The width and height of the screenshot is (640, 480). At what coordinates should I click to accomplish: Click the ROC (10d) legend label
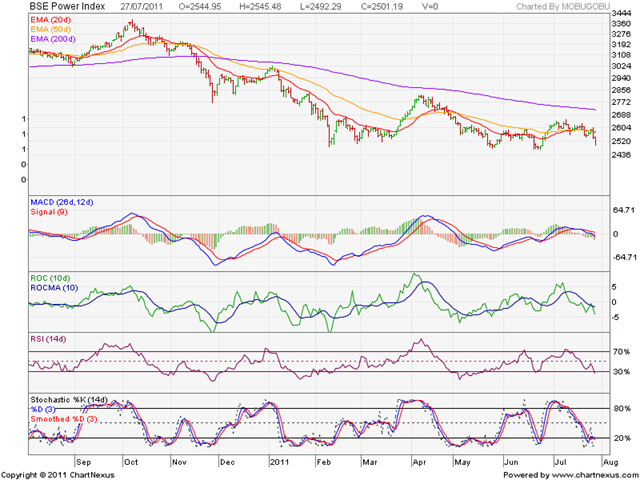pos(50,278)
